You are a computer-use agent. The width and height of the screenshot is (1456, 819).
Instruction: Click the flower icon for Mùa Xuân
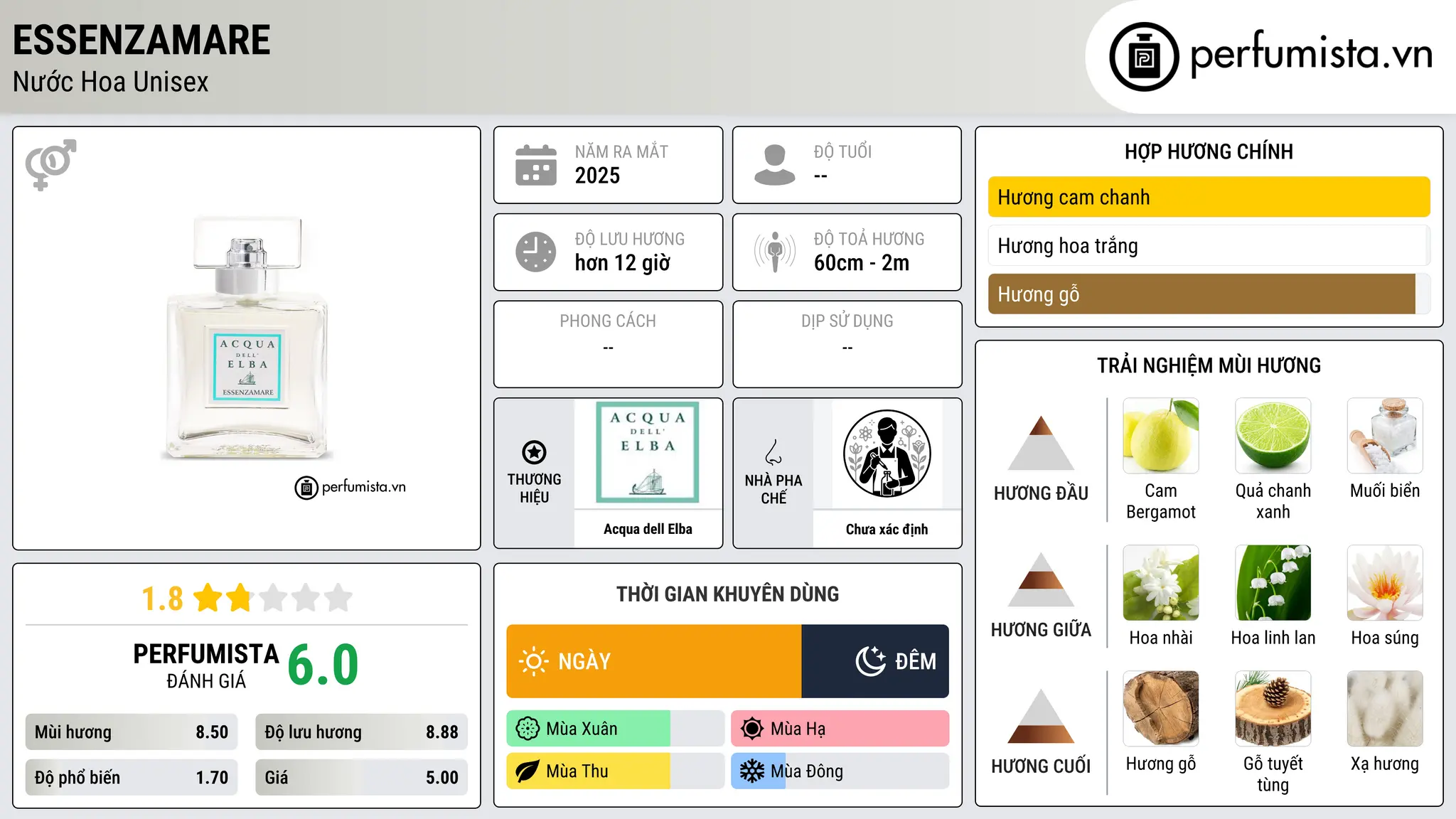pyautogui.click(x=528, y=729)
